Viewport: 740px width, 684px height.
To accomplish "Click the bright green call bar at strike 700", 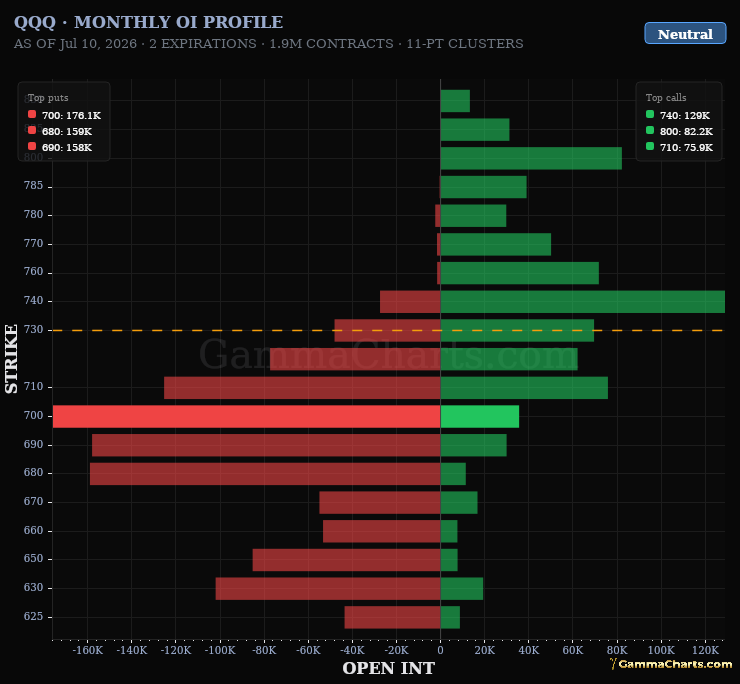I will pyautogui.click(x=479, y=416).
